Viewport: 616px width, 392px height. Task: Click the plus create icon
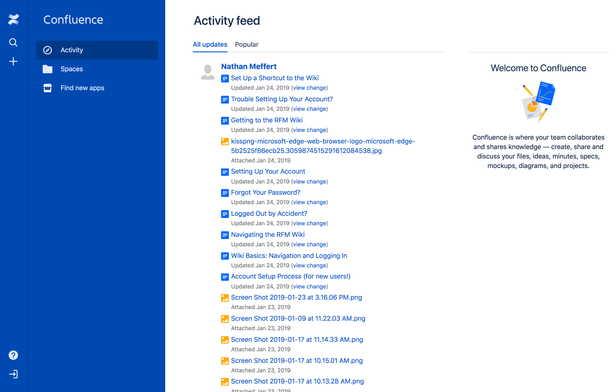(x=13, y=62)
